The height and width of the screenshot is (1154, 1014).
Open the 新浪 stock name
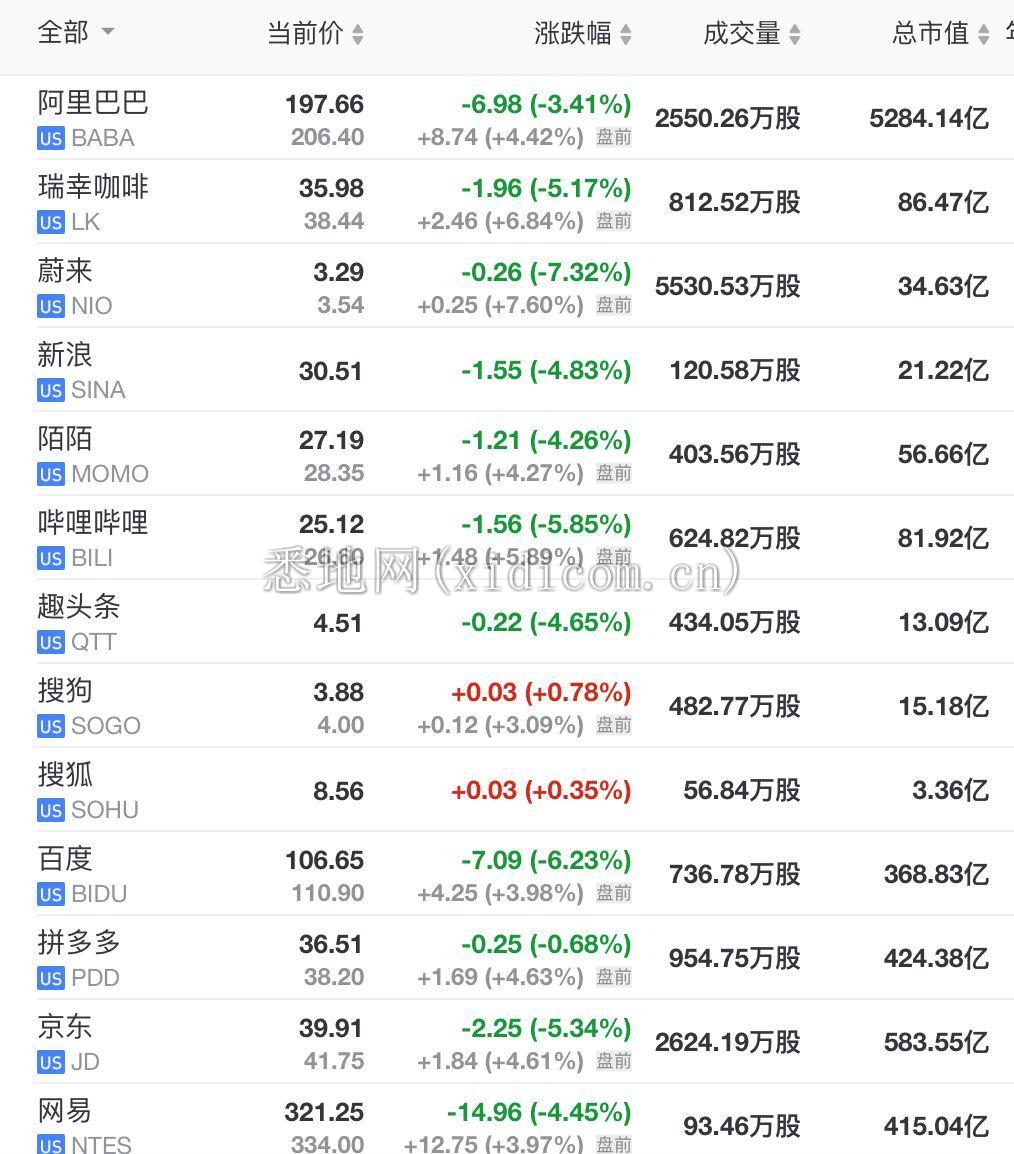[65, 355]
